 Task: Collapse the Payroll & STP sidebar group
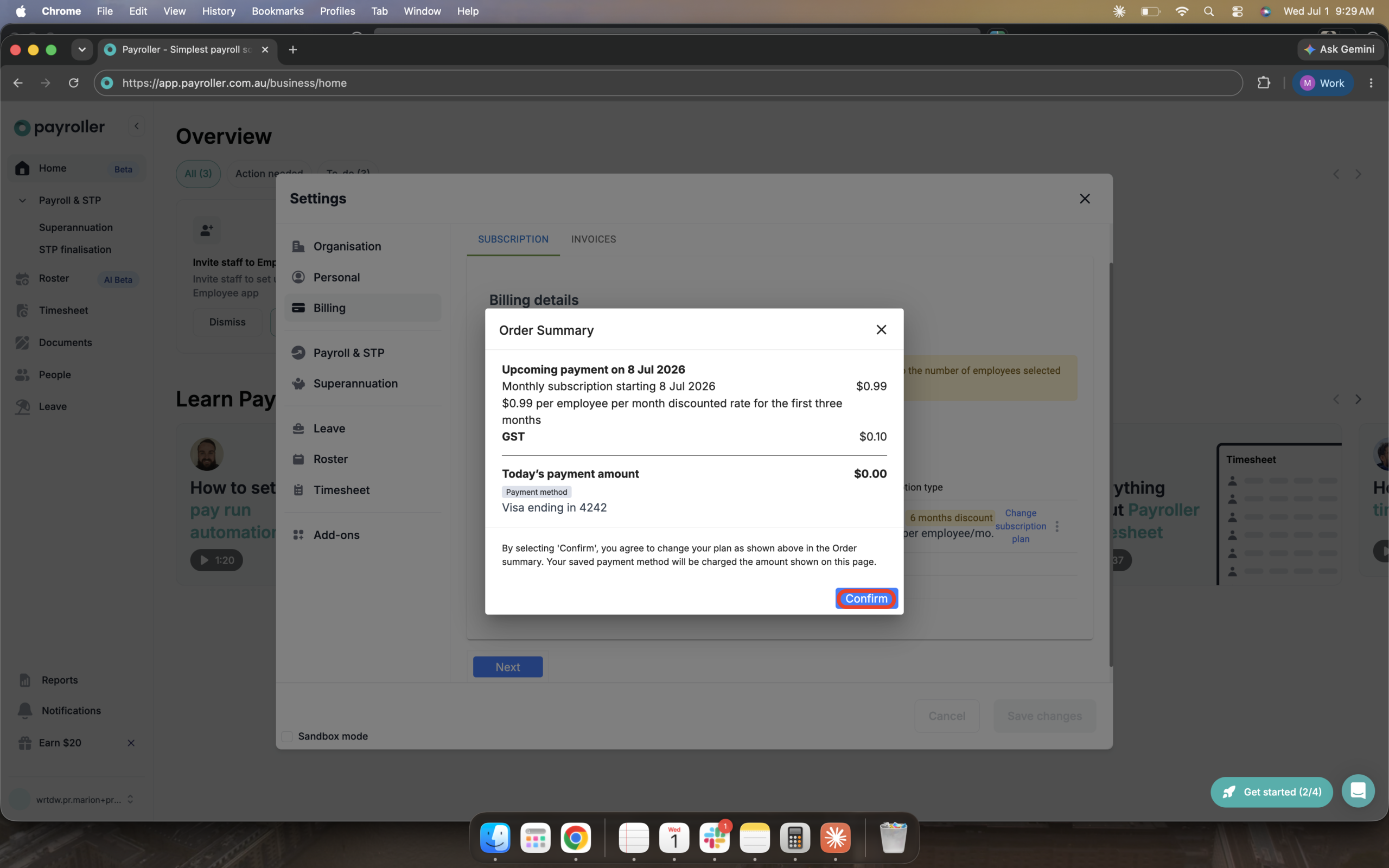click(22, 200)
